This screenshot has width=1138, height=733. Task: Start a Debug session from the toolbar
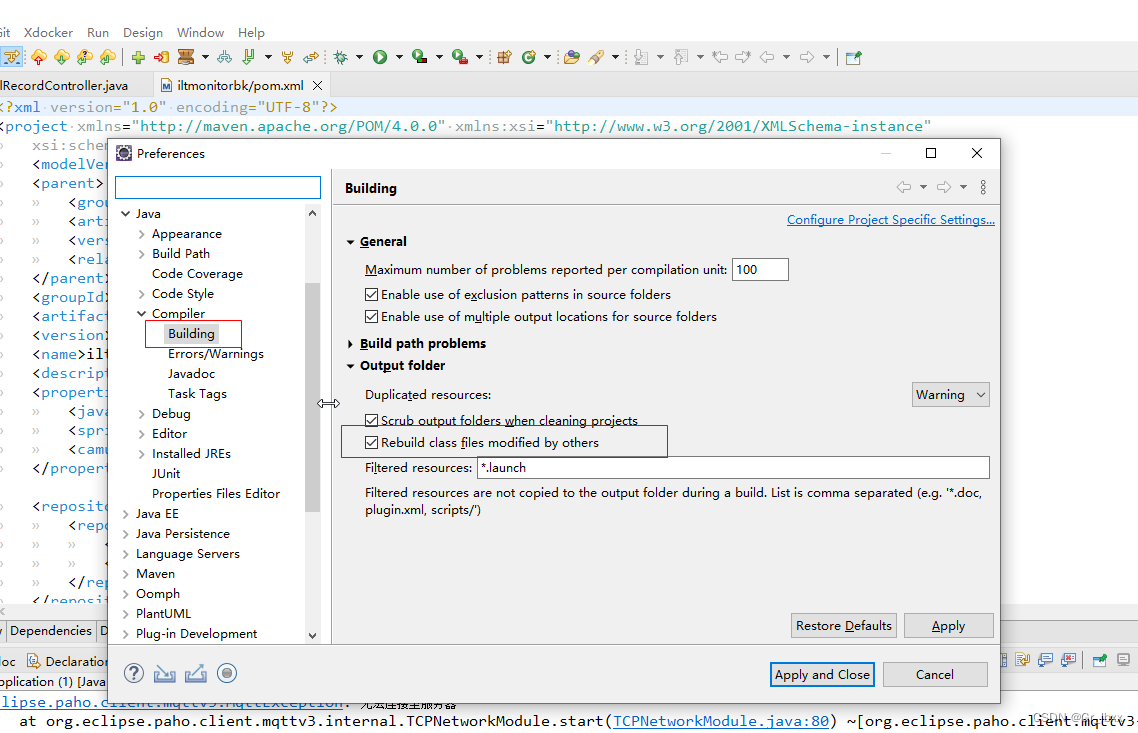[x=340, y=57]
